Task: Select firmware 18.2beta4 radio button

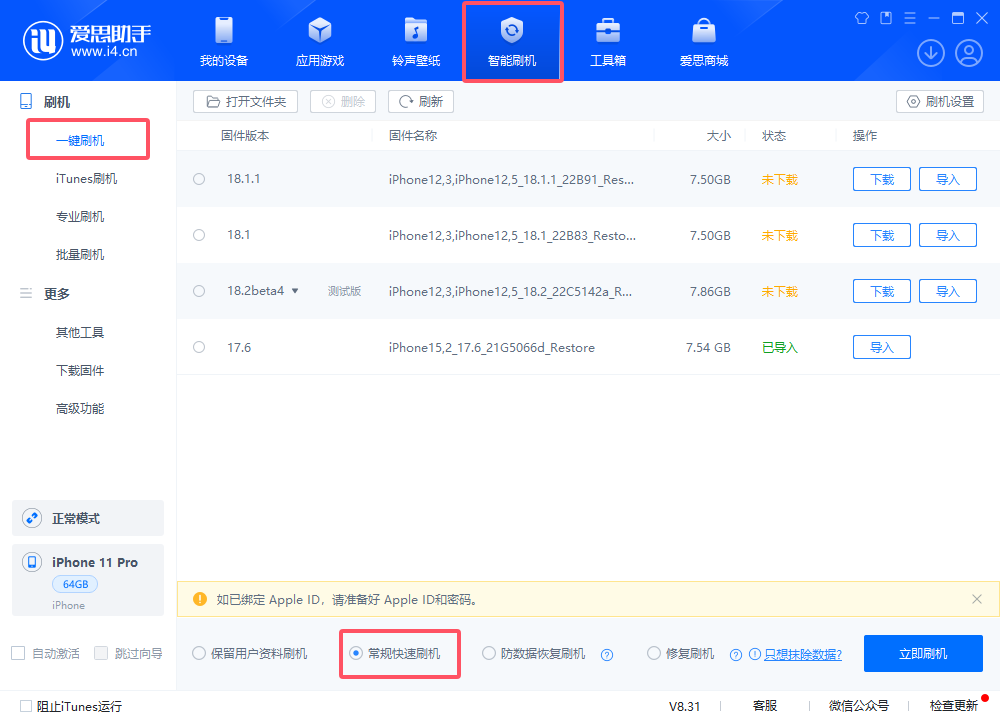Action: 199,291
